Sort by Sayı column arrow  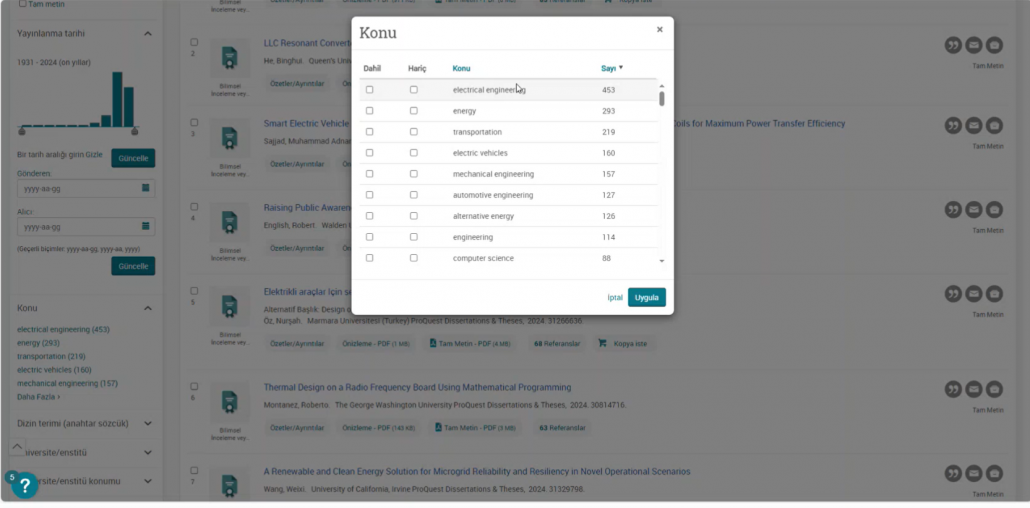tap(621, 68)
